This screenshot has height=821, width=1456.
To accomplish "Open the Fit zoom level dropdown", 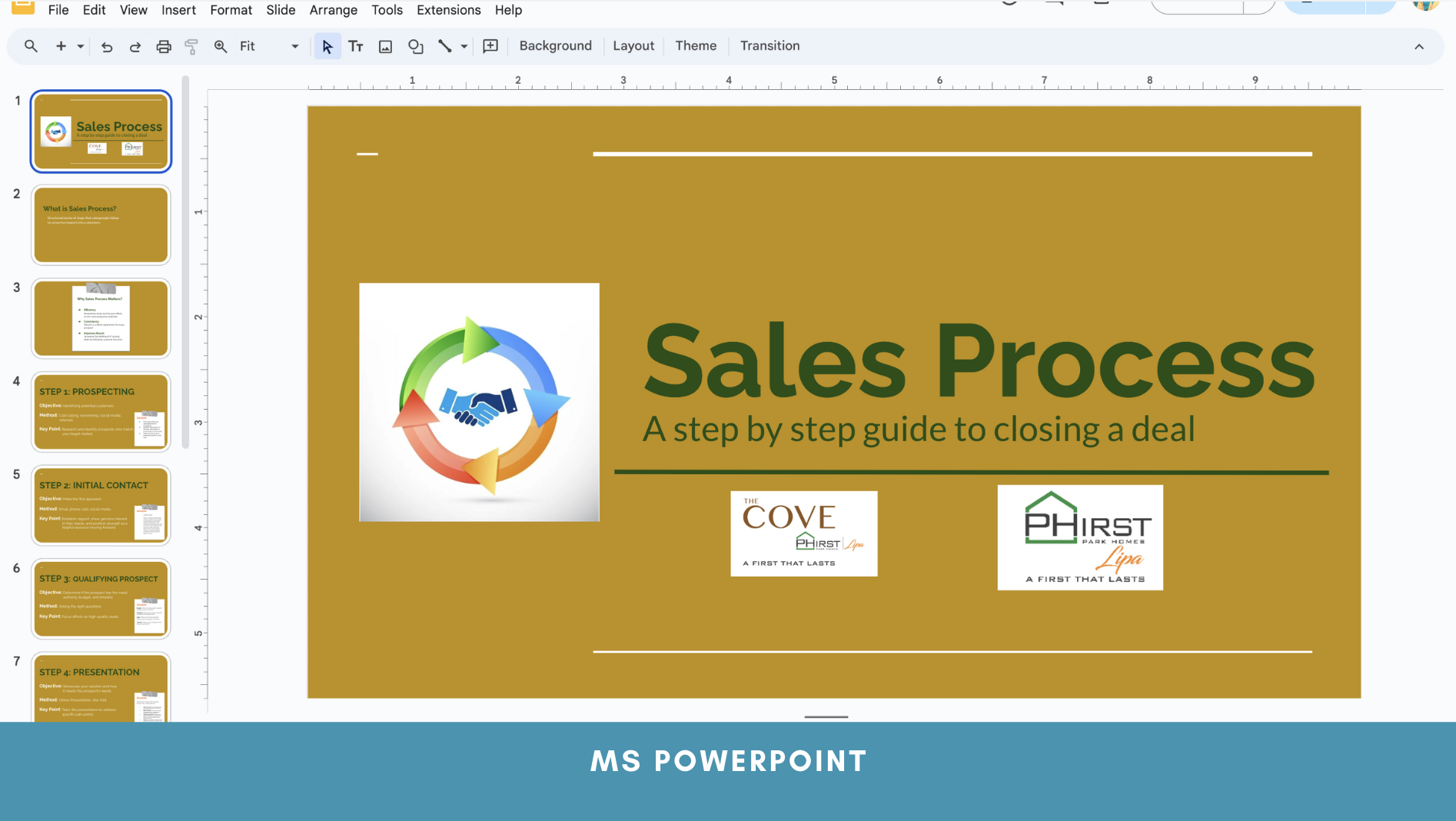I will coord(269,46).
